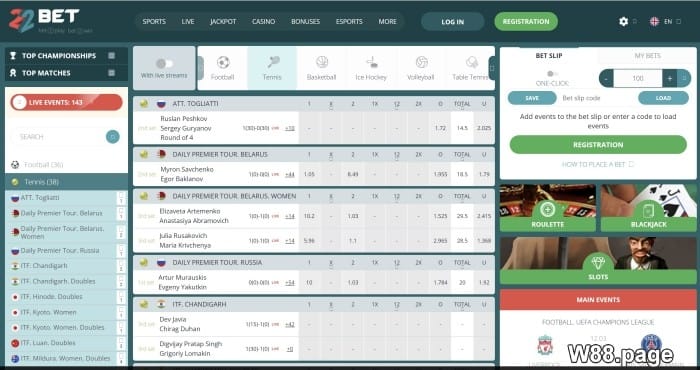
Task: Open the MORE menu in top navigation
Action: [x=387, y=21]
